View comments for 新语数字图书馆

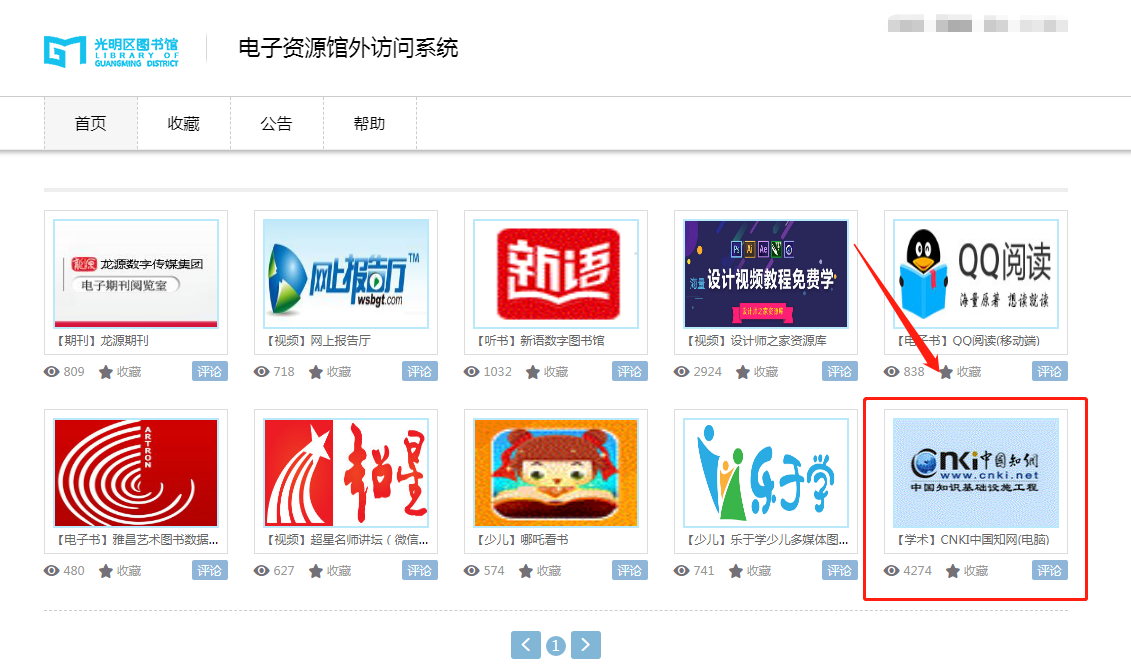coord(630,371)
